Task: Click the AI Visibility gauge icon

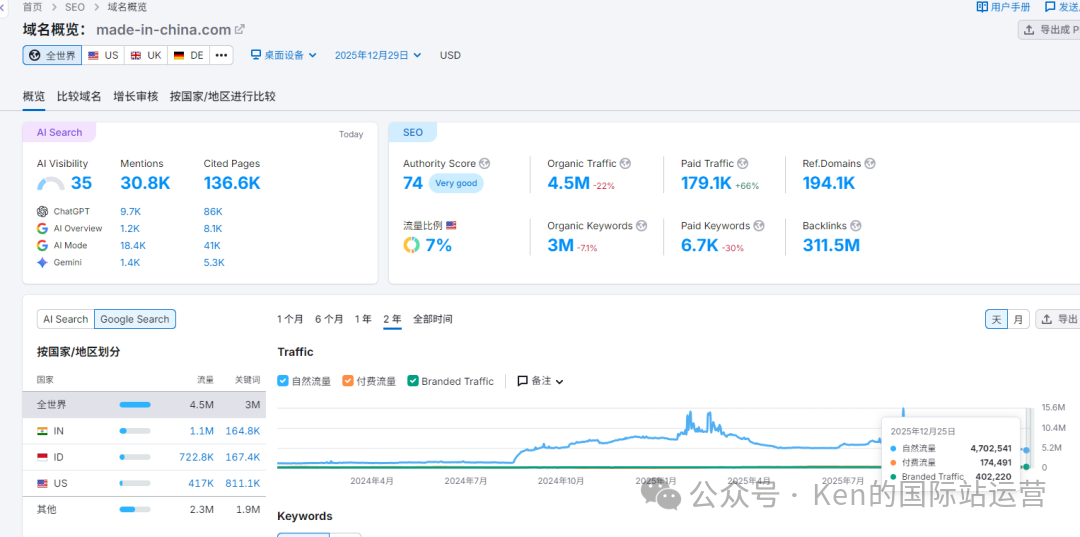Action: coord(51,183)
